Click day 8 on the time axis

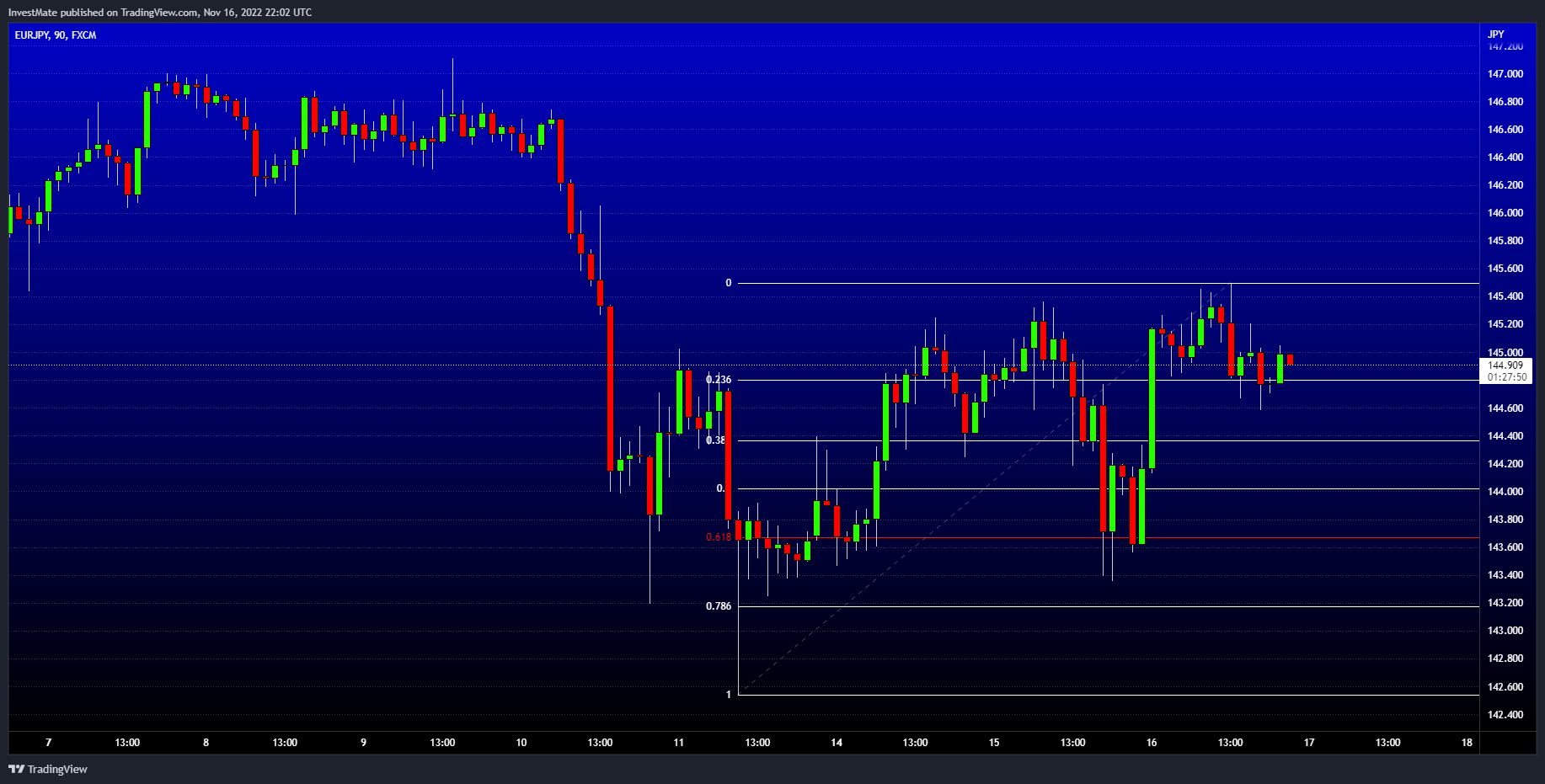[x=206, y=743]
